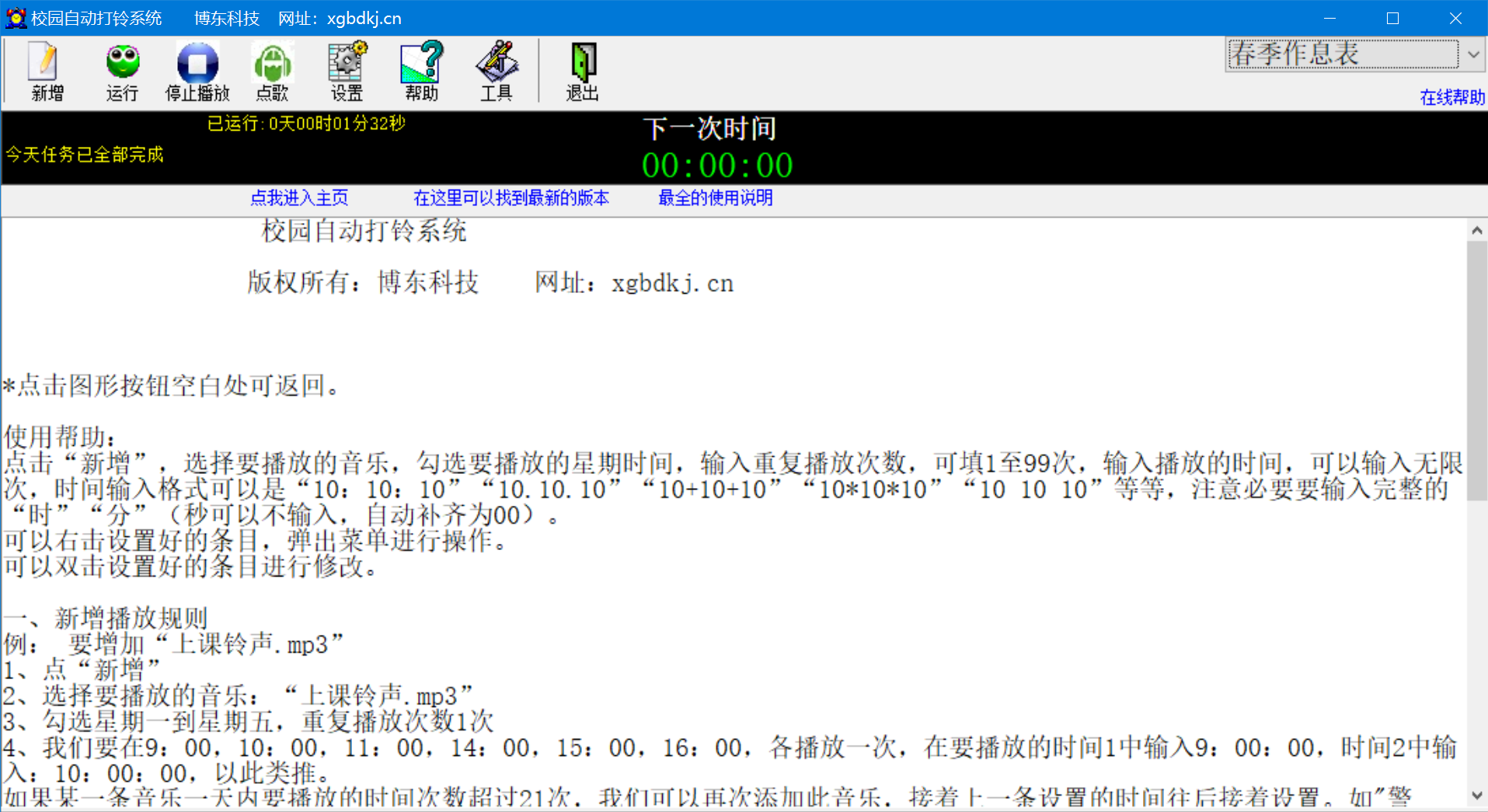Image resolution: width=1488 pixels, height=812 pixels.
Task: Click the app icon in the title bar
Action: [16, 18]
